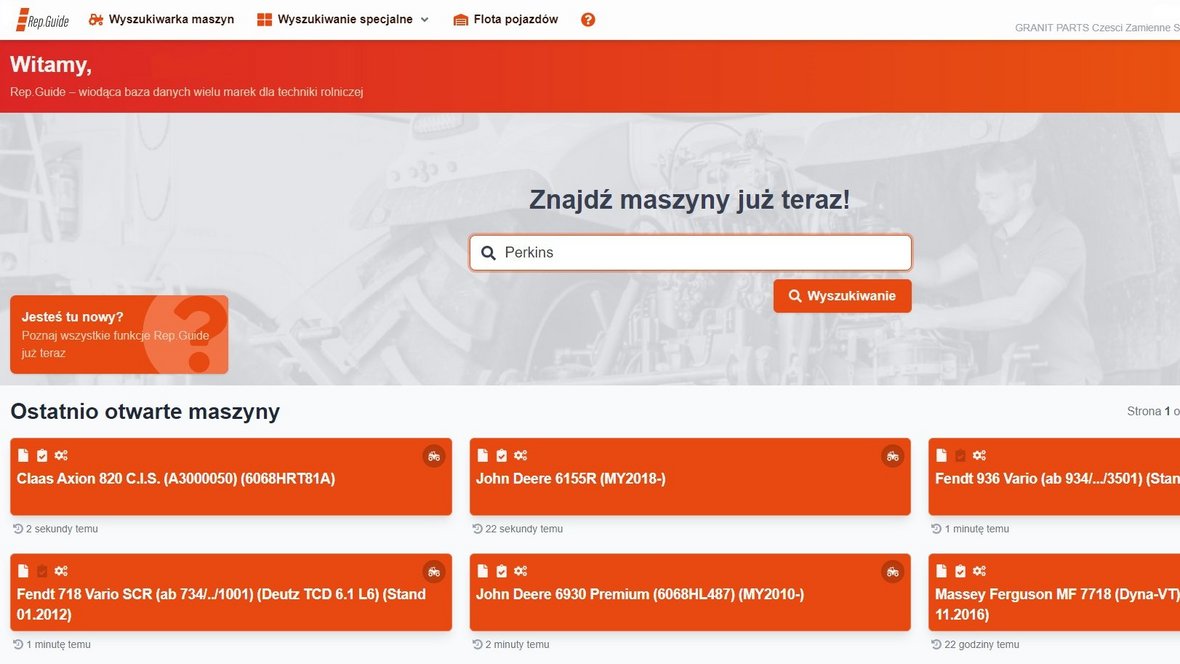Open Fendt 718 Vario SCR machine card

(x=231, y=592)
